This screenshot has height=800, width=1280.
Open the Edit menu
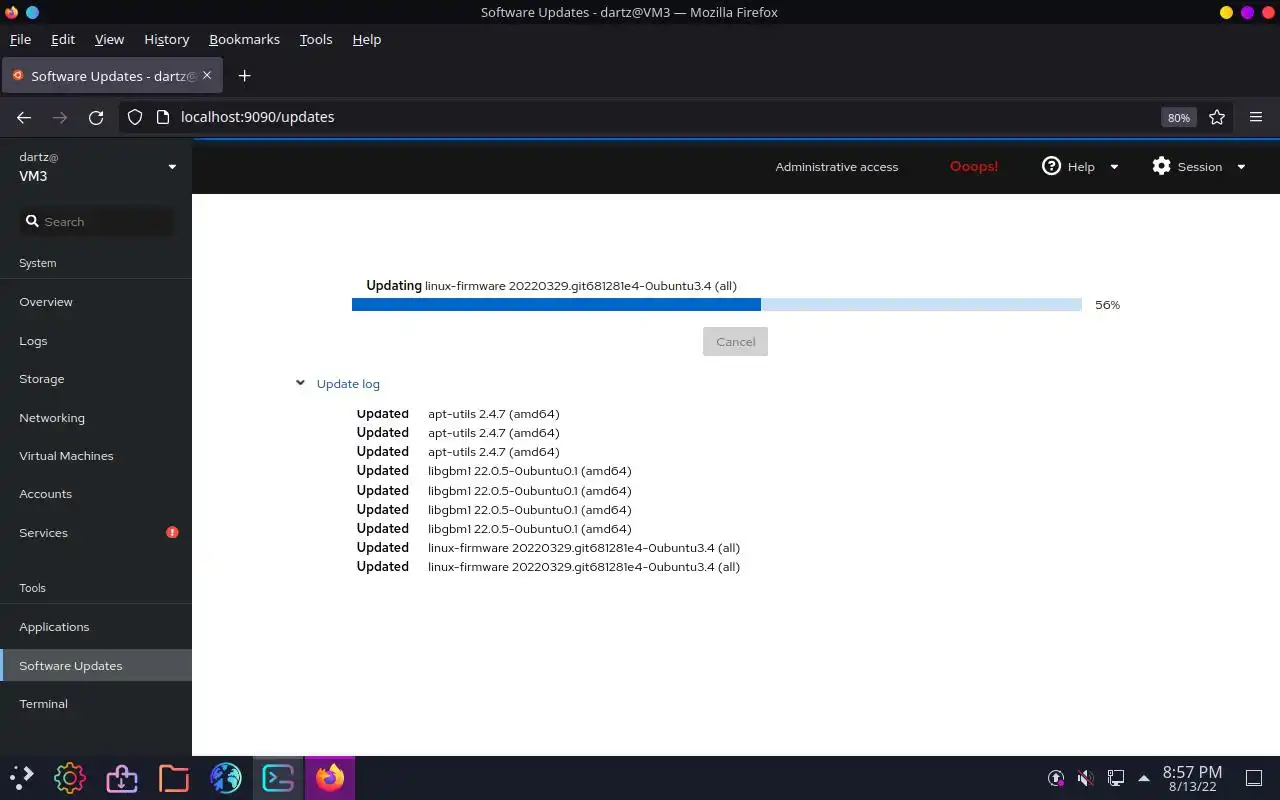click(x=63, y=39)
